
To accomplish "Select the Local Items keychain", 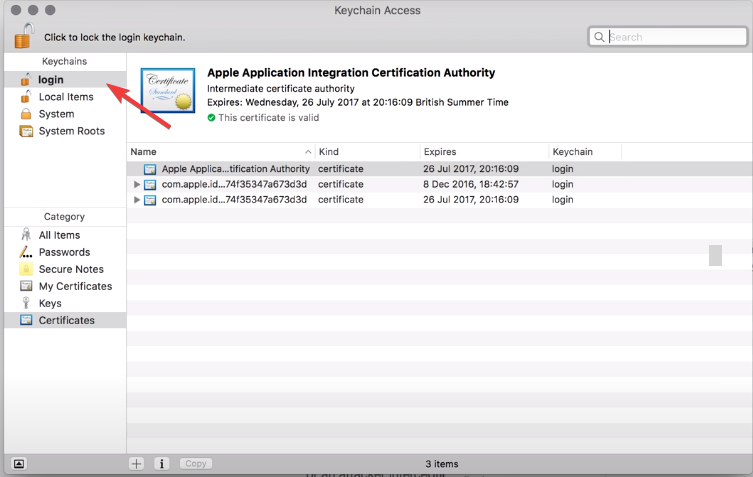I will 65,97.
